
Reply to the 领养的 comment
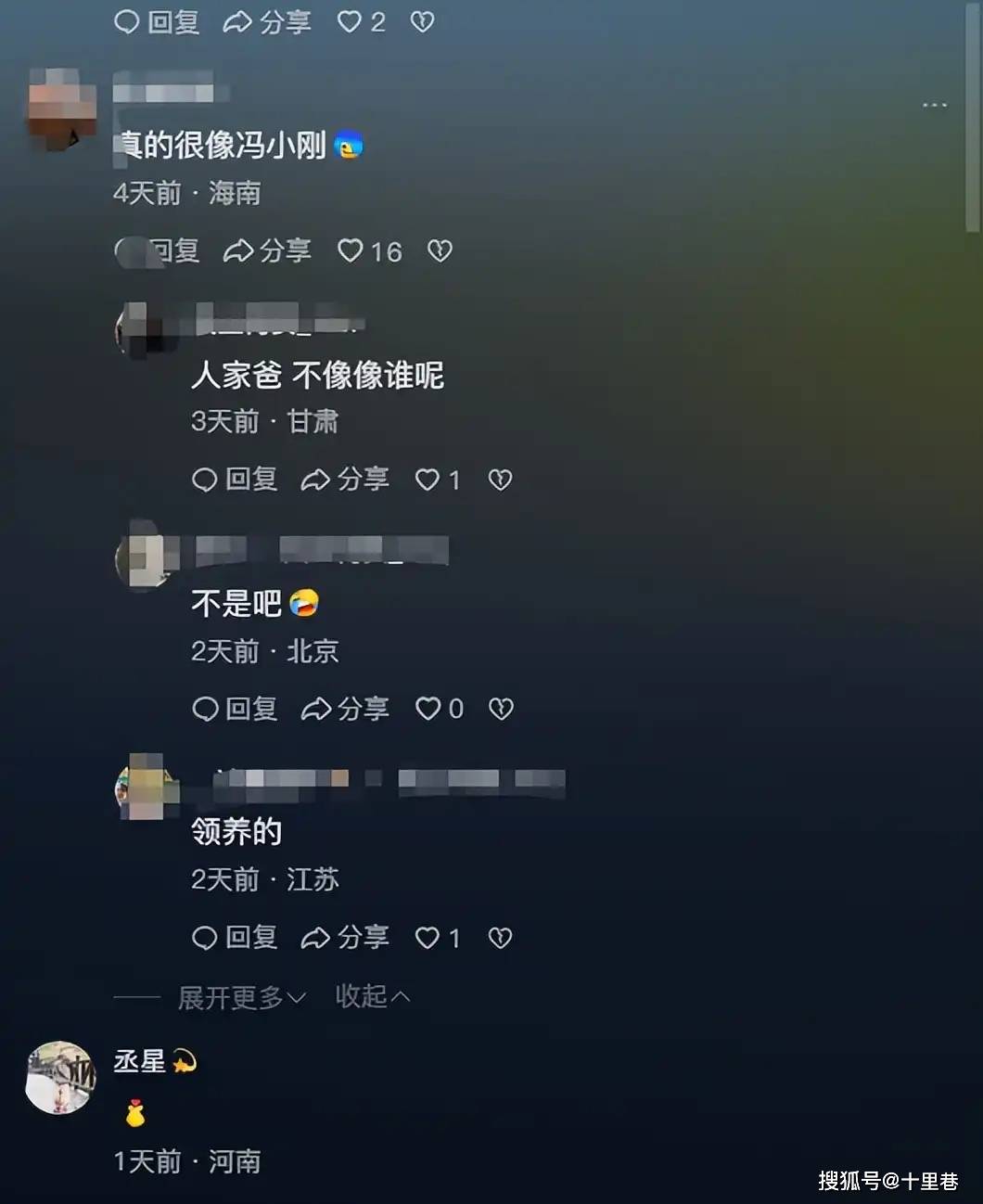pos(235,938)
